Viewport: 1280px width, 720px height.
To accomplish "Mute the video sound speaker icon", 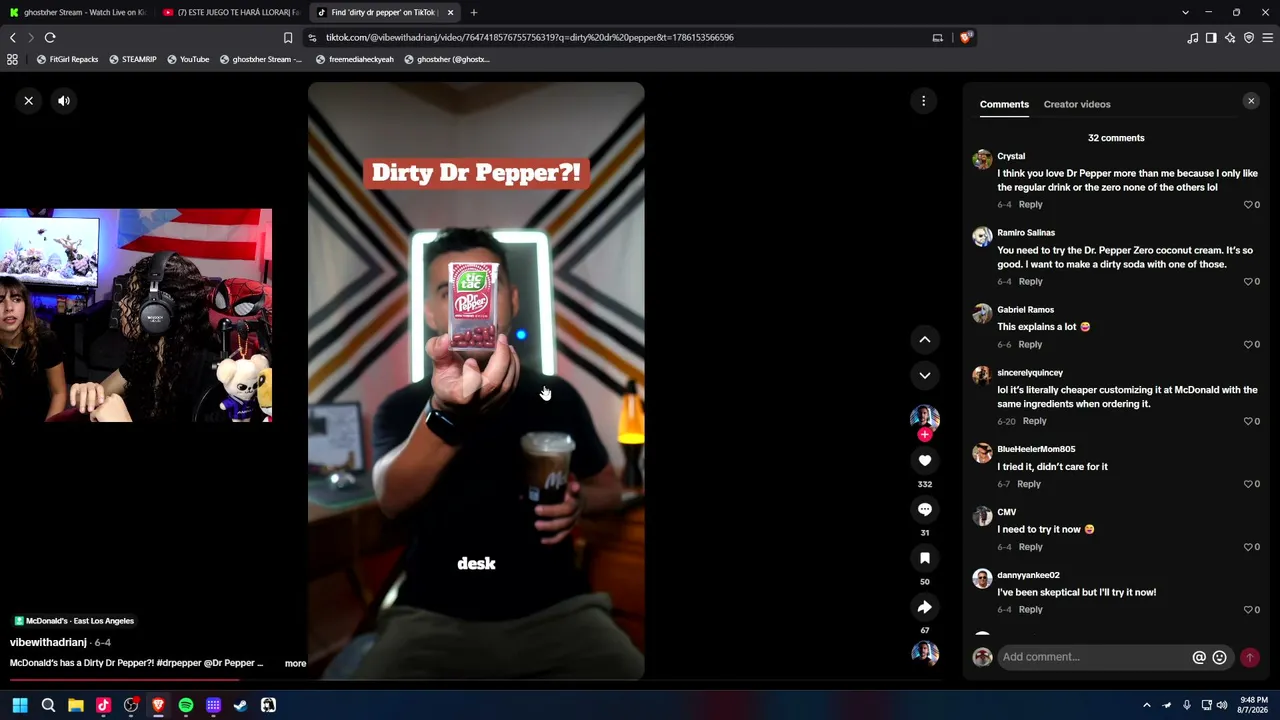I will (x=64, y=101).
